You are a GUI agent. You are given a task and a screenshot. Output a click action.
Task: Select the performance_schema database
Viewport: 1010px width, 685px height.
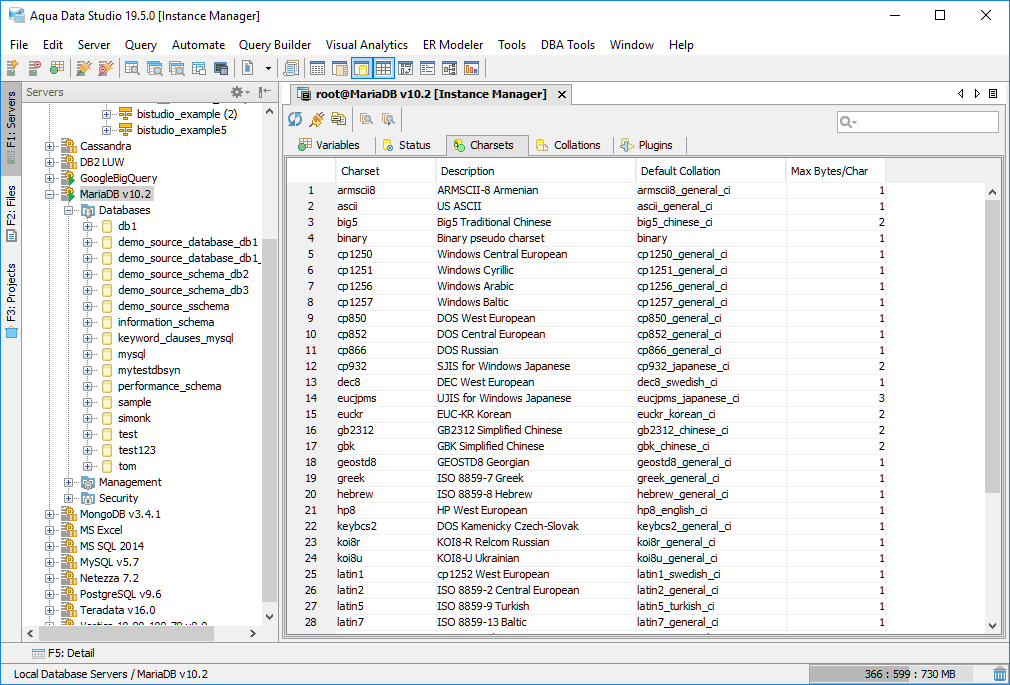169,386
